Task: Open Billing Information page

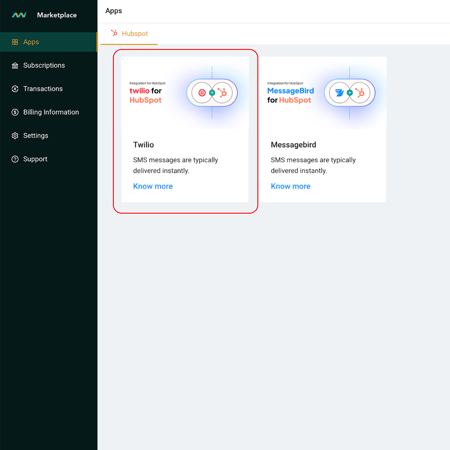Action: tap(49, 112)
